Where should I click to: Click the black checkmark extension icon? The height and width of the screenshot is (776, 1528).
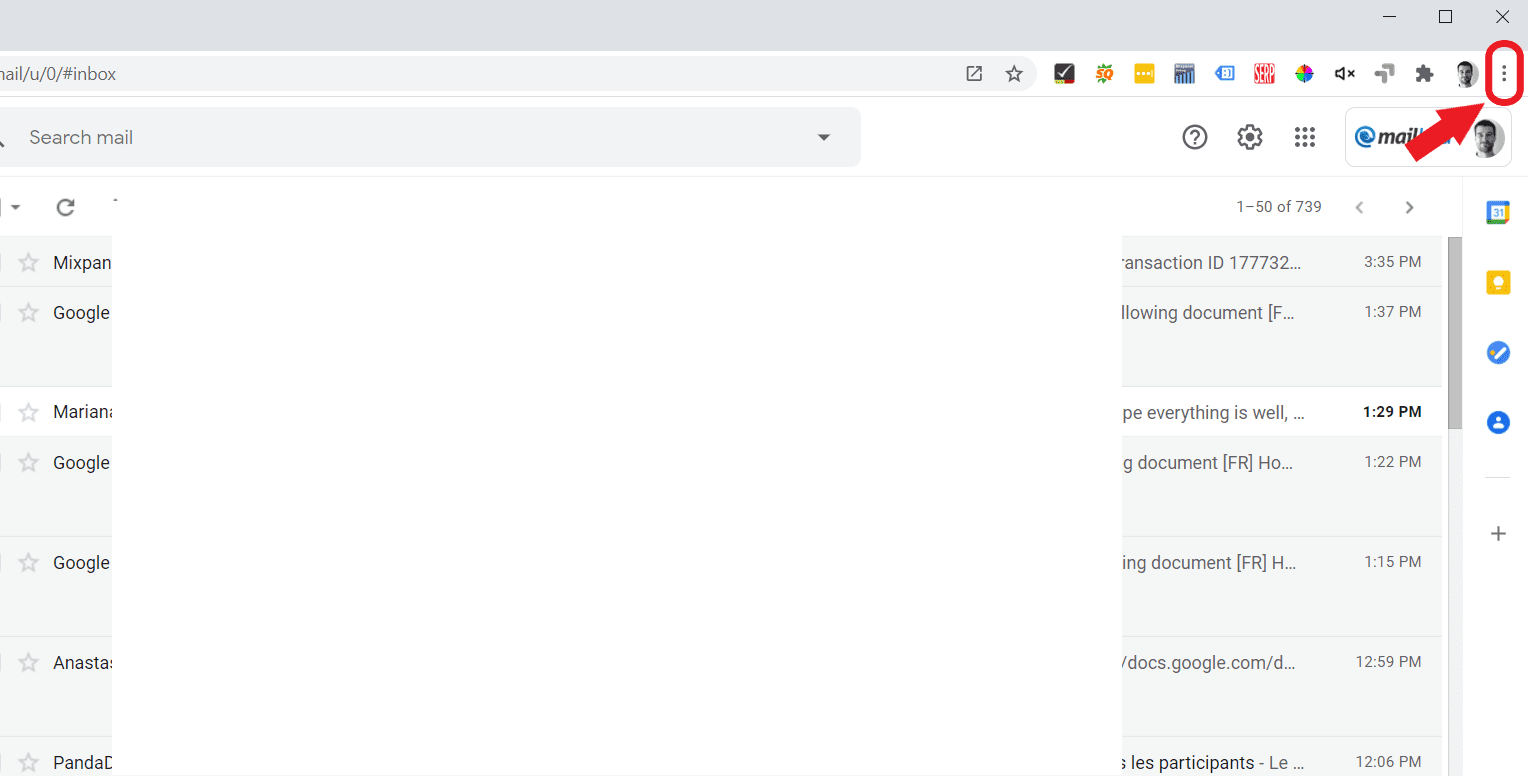click(x=1064, y=73)
